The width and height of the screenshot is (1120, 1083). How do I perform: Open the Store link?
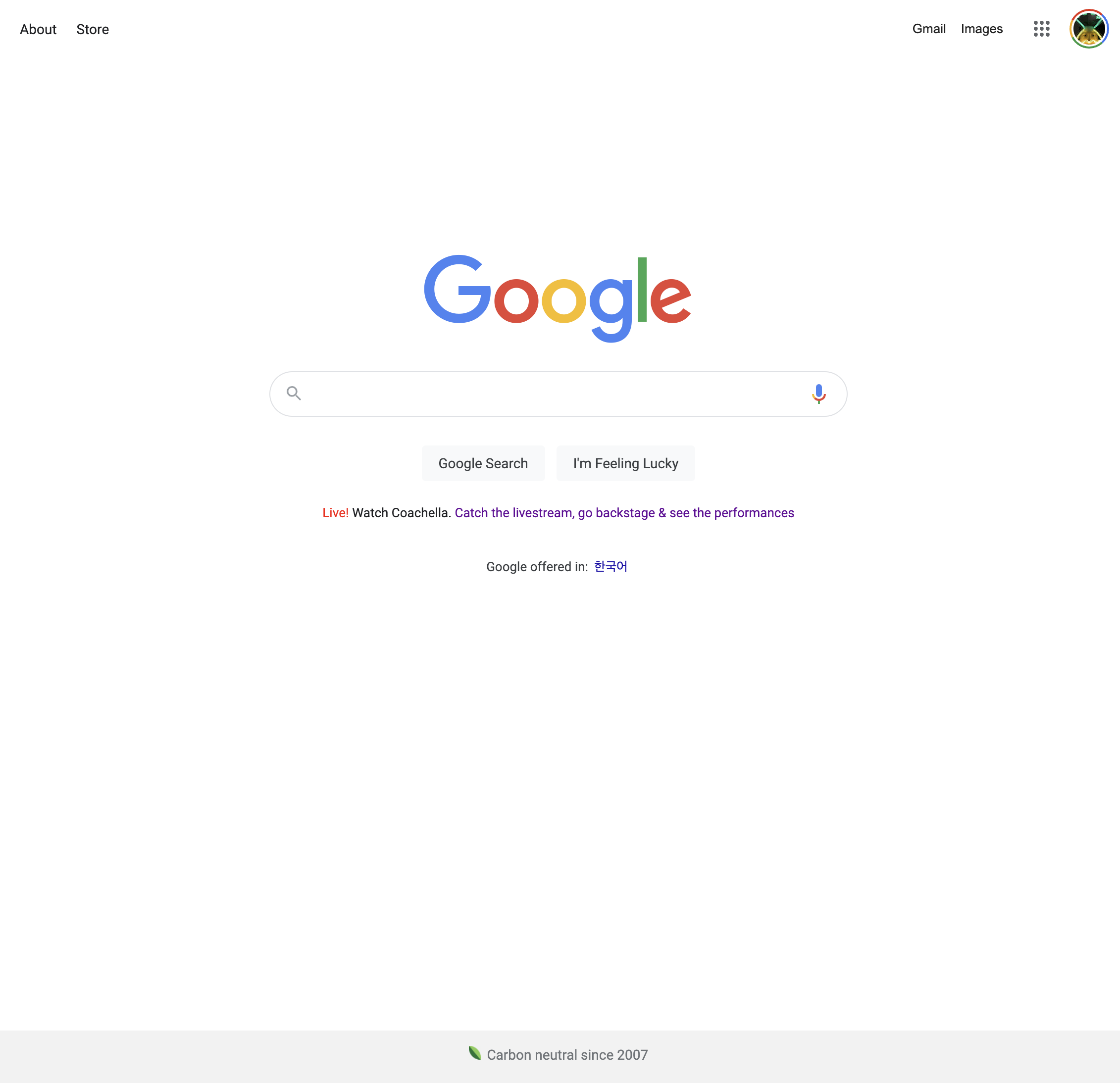(93, 29)
